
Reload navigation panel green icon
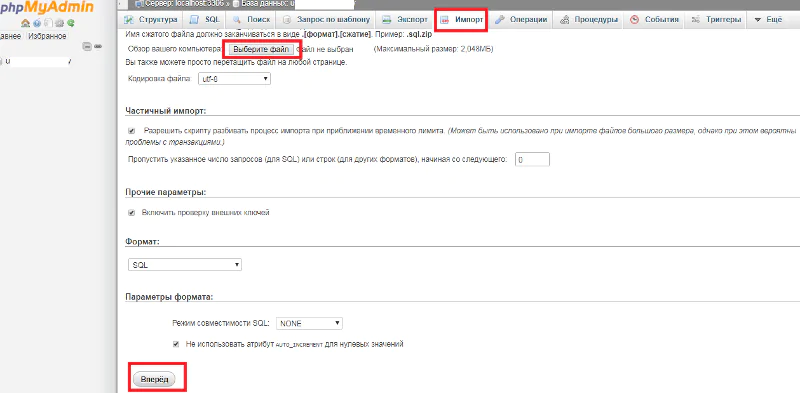click(x=71, y=23)
